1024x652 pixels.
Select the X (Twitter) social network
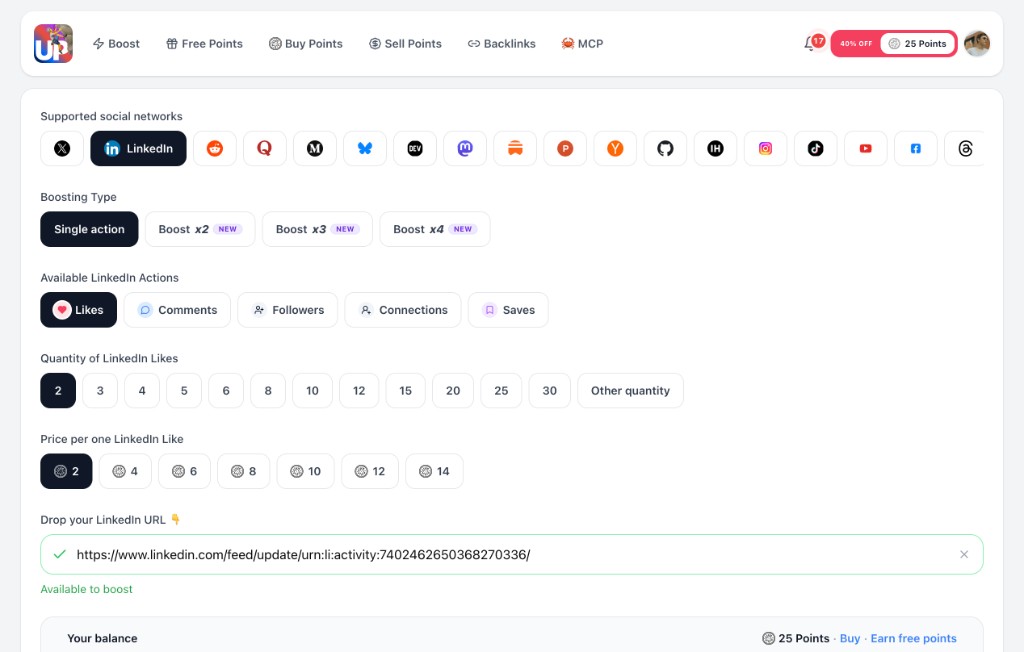(x=62, y=148)
